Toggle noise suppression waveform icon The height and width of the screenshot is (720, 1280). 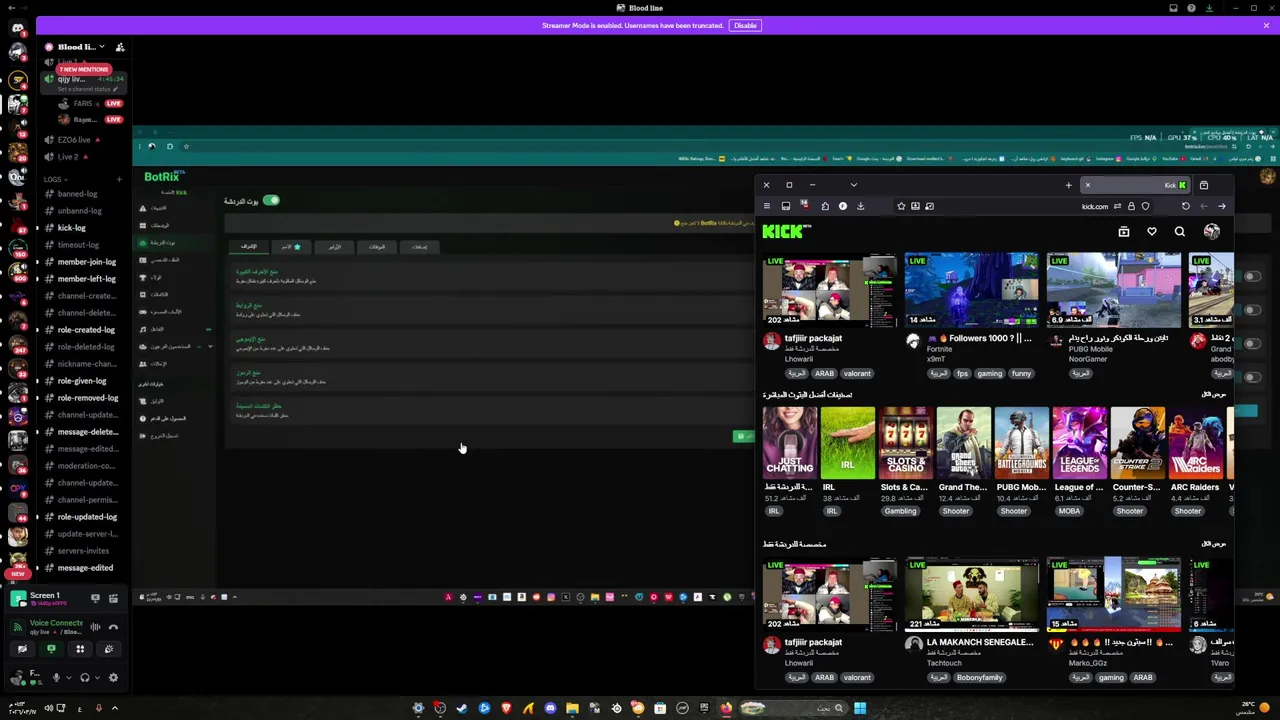[x=95, y=627]
